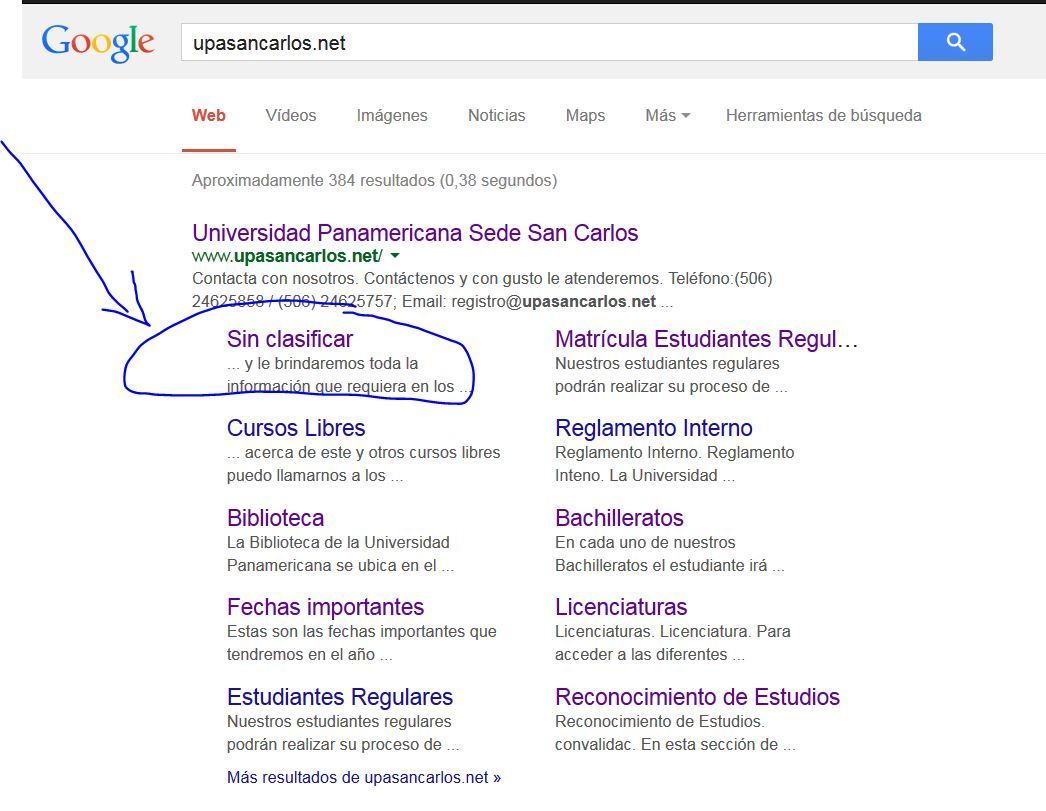Image resolution: width=1046 pixels, height=811 pixels.
Task: Open the Licenciaturas sitelink
Action: 621,607
